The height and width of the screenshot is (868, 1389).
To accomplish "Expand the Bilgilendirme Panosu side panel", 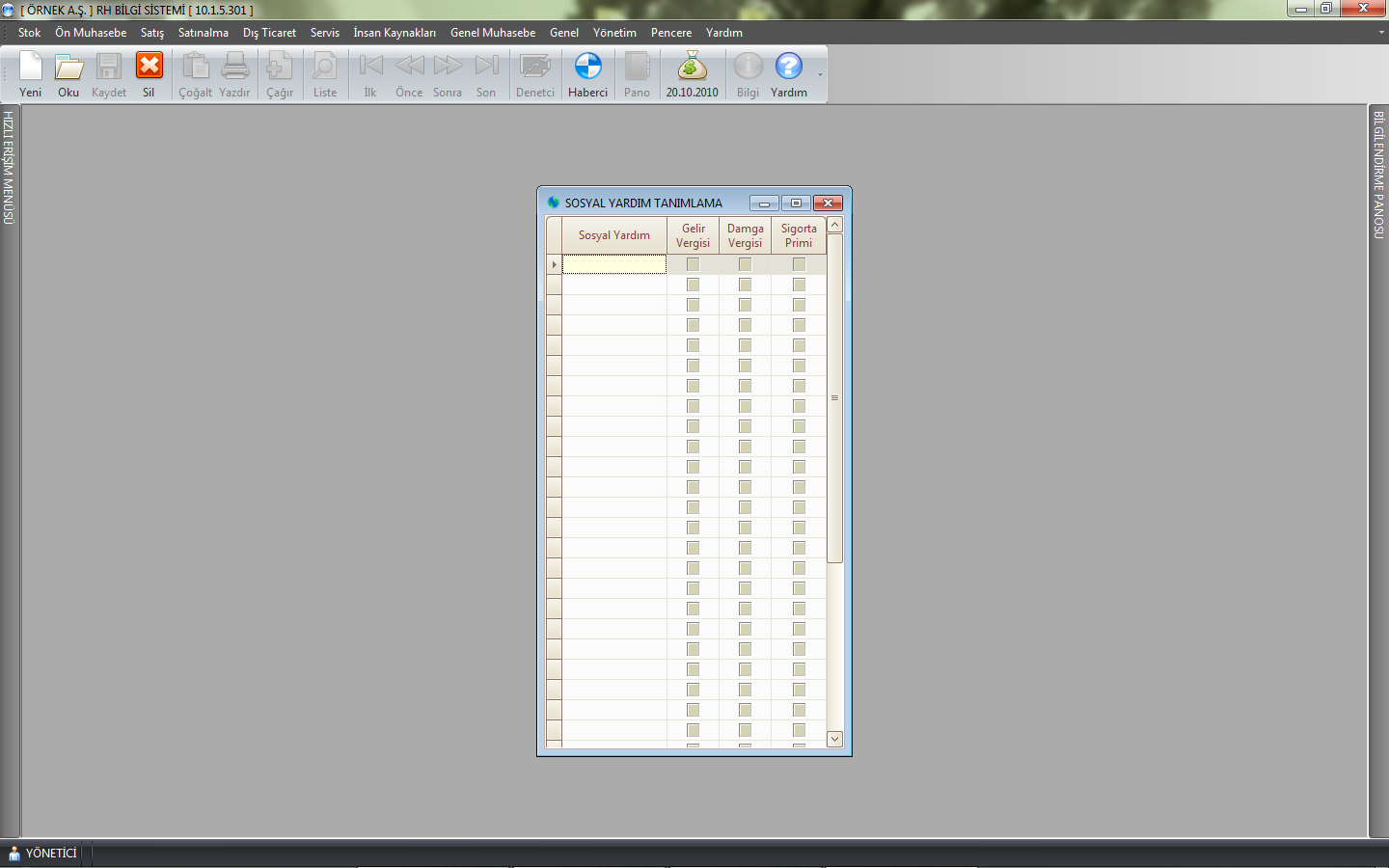I will [1378, 175].
